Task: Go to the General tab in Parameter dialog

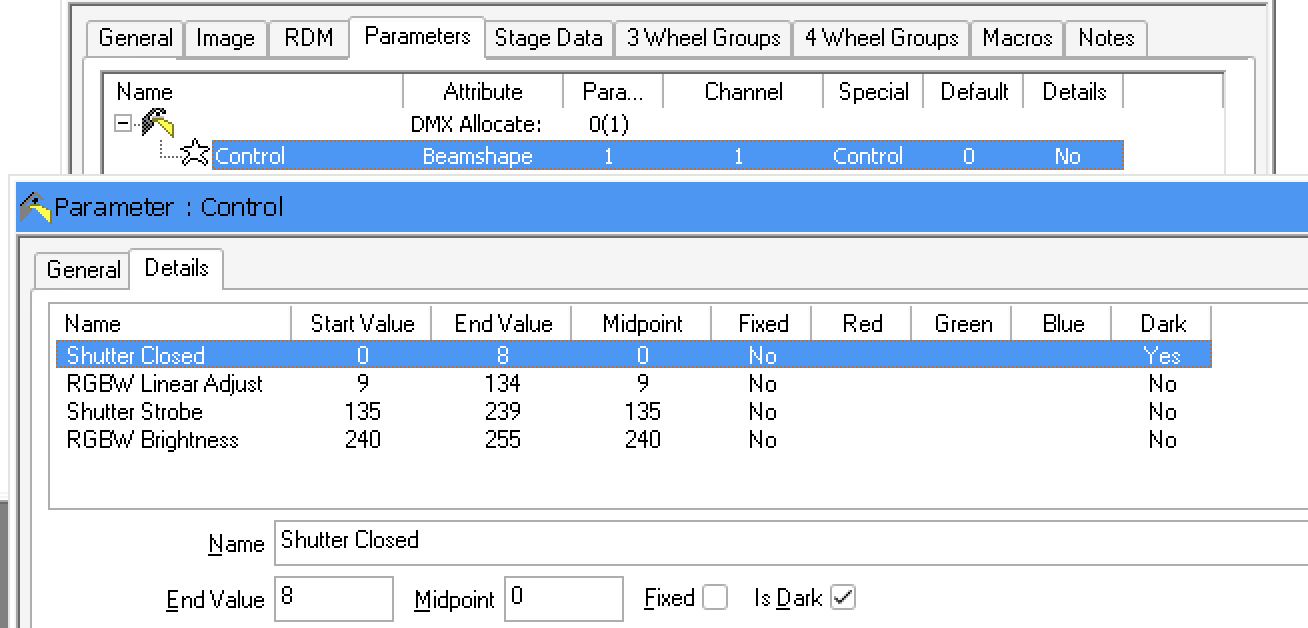Action: tap(83, 270)
